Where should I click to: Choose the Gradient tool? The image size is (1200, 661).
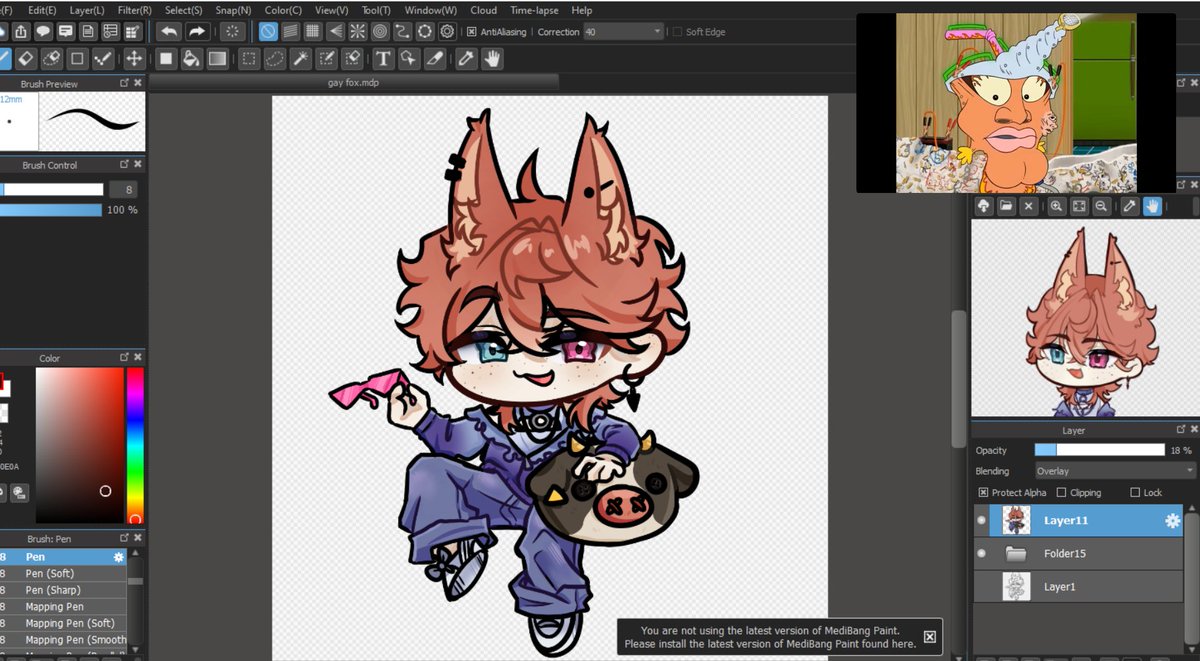click(x=217, y=58)
